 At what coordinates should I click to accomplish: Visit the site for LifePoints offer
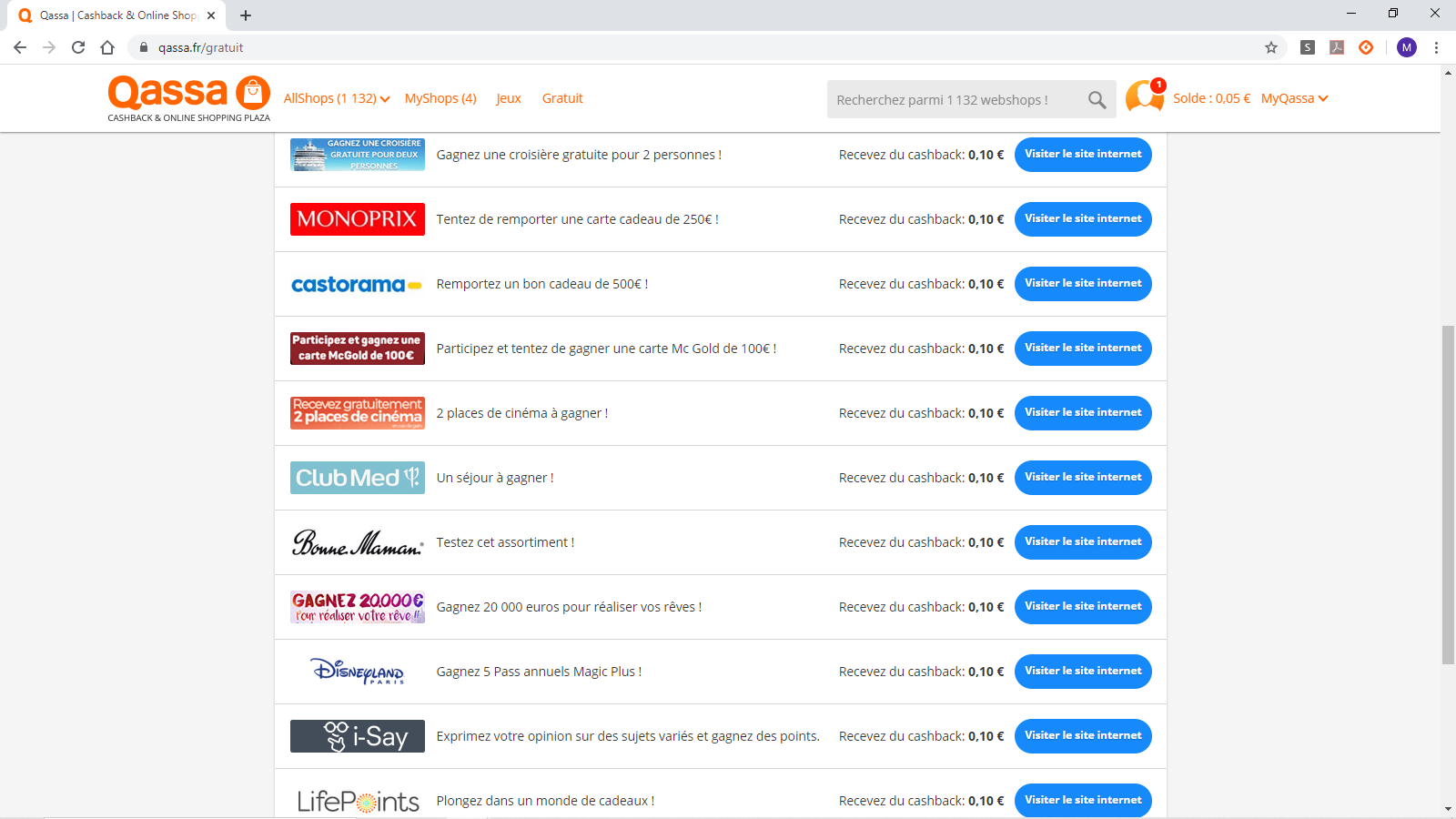1083,801
